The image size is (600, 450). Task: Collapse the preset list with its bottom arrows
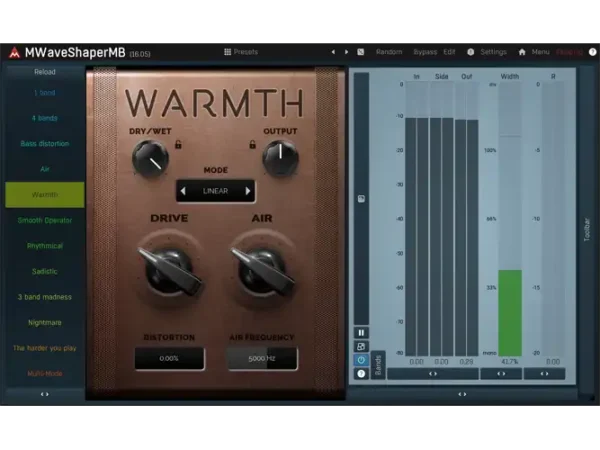pos(45,394)
